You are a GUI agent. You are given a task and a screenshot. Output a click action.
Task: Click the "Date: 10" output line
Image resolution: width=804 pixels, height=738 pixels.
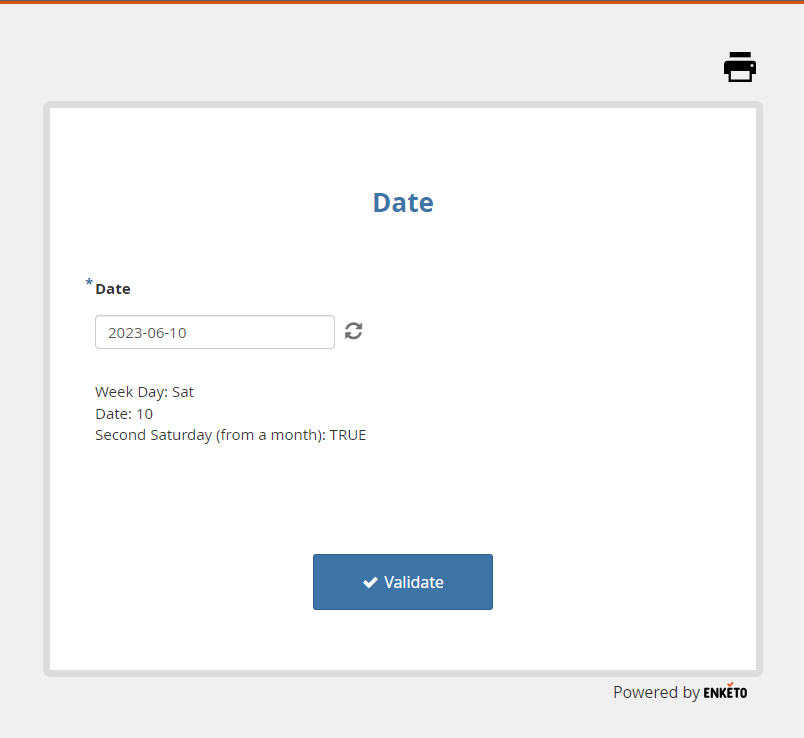[x=124, y=414]
